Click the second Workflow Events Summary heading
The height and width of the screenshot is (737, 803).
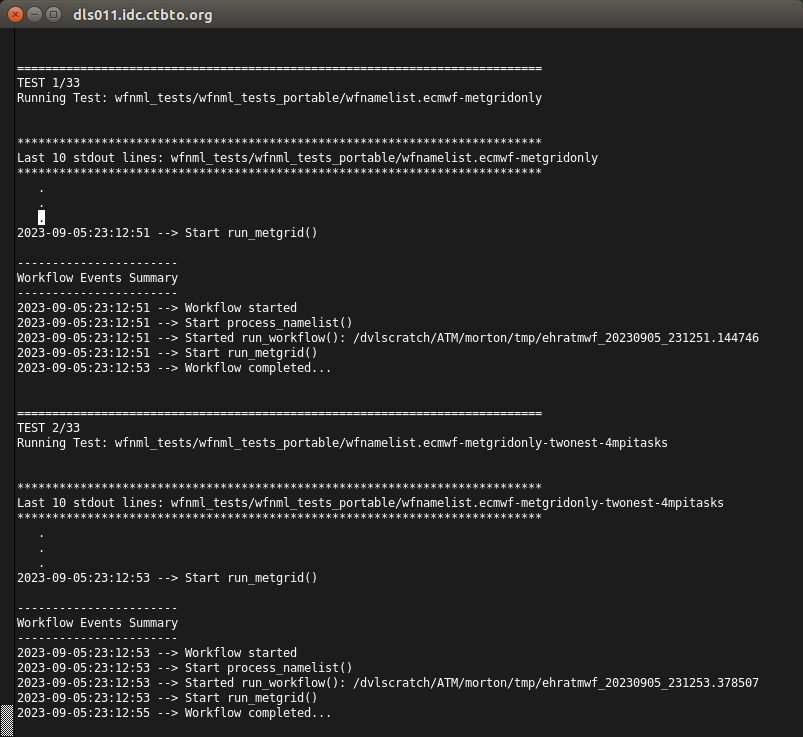coord(97,623)
